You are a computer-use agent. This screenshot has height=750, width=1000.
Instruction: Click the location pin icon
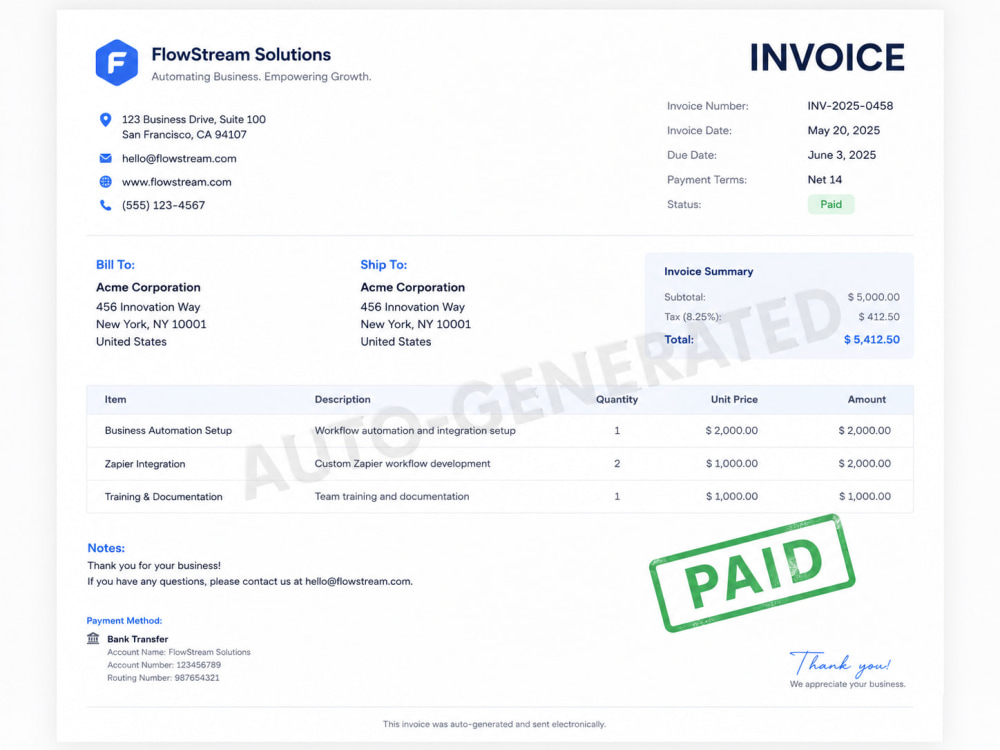tap(105, 119)
